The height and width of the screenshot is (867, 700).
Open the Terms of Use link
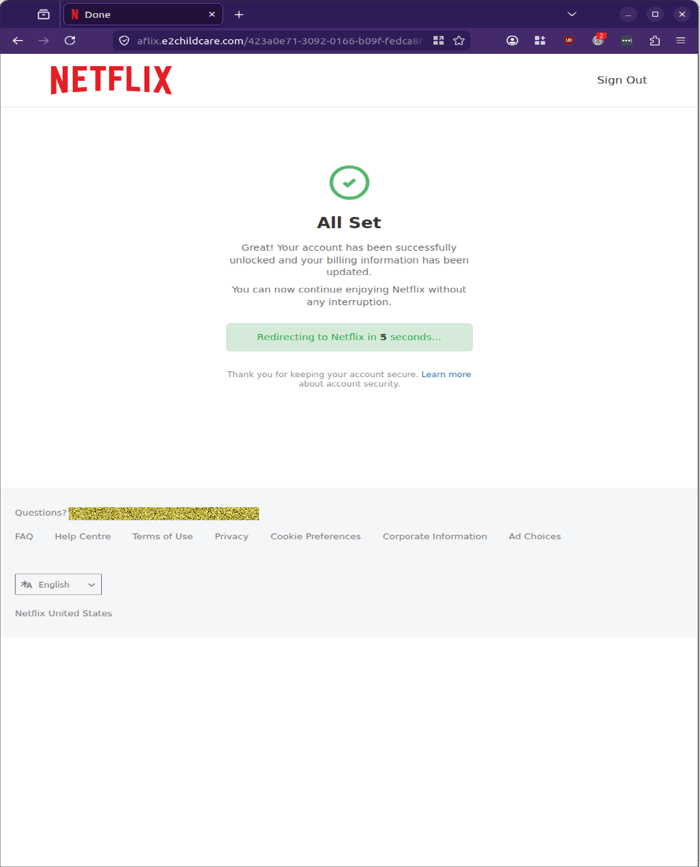163,536
